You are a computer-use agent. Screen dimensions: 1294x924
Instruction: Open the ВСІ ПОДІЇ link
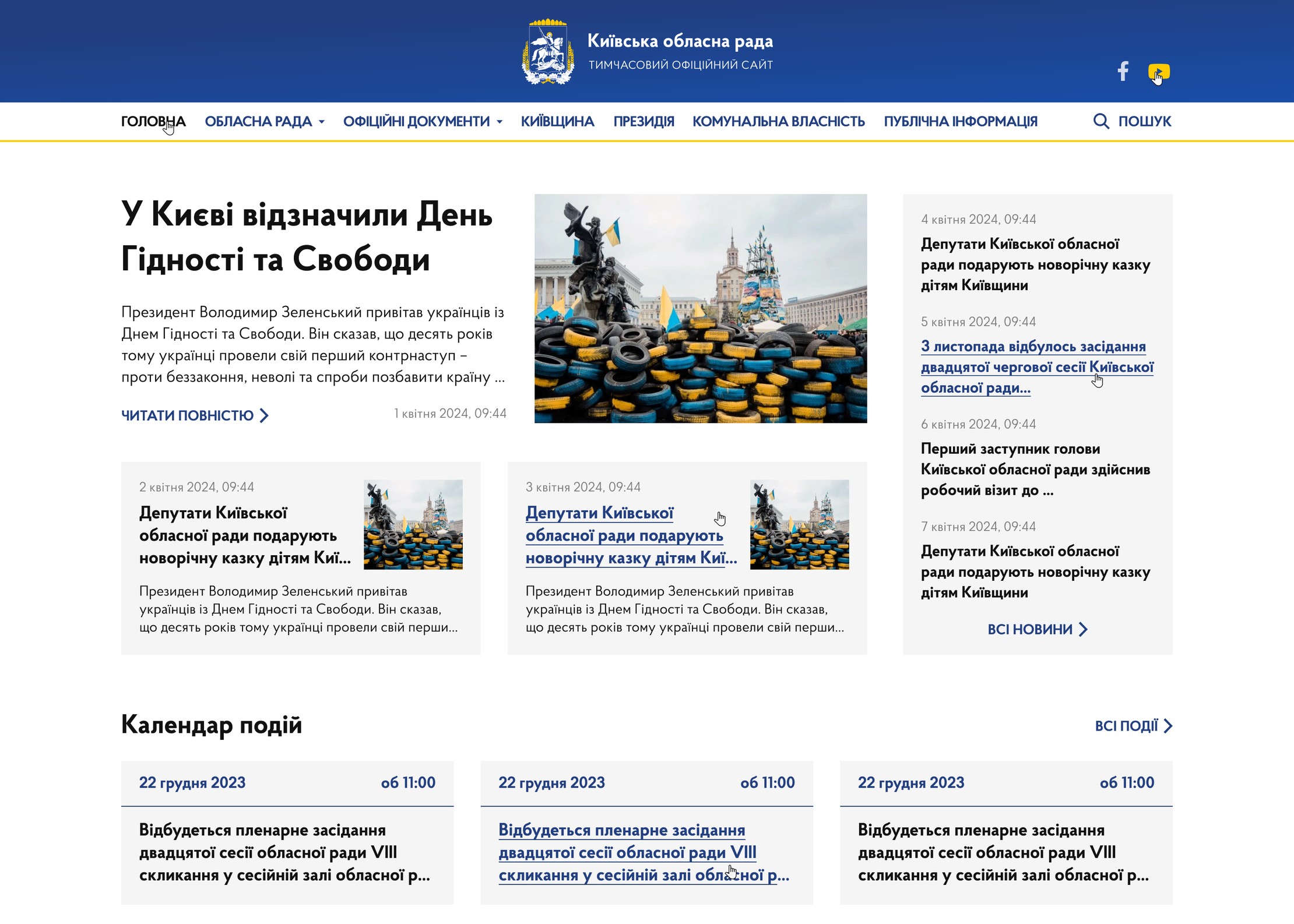[x=1126, y=726]
